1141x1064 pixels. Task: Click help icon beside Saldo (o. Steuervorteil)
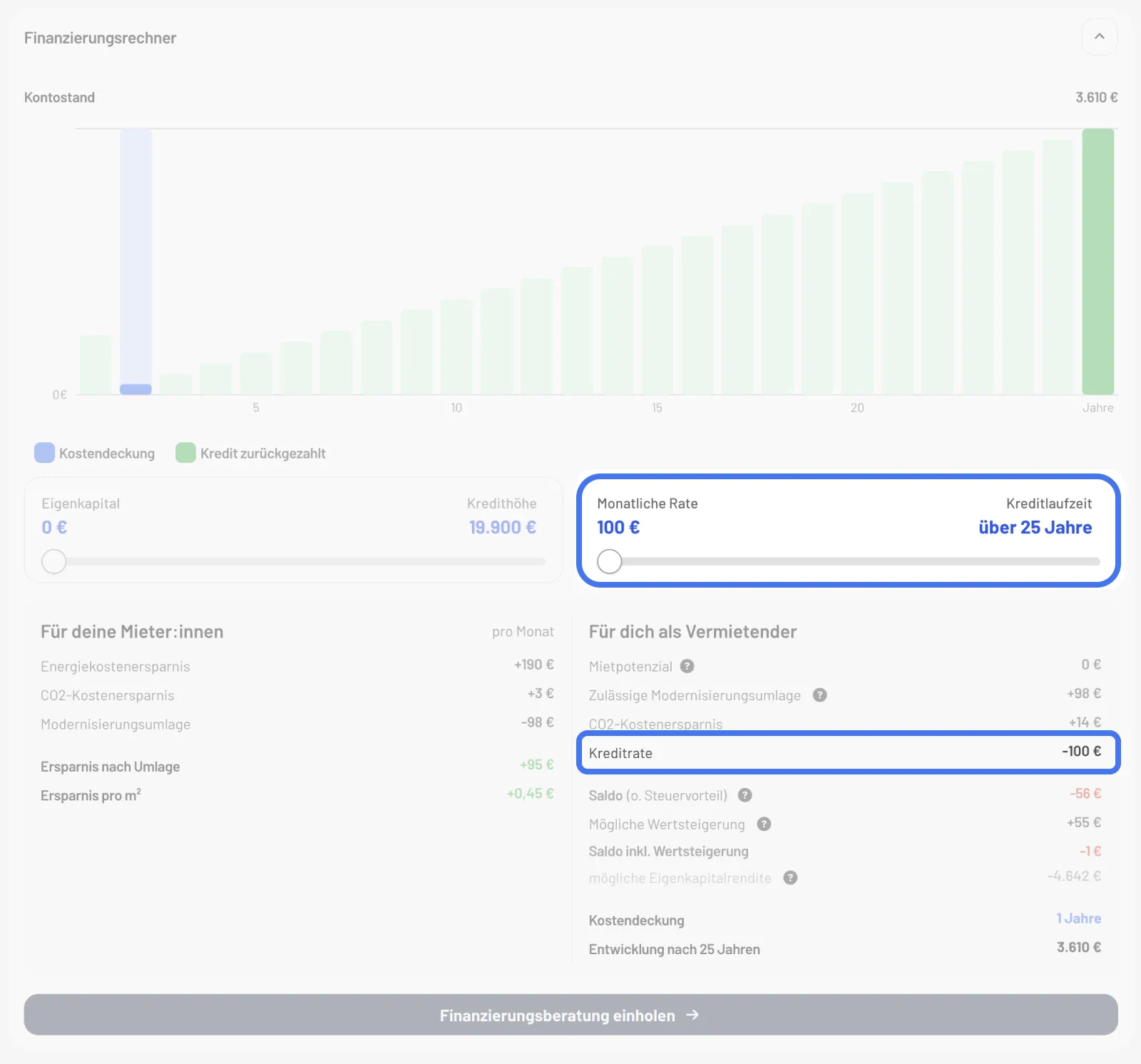pyautogui.click(x=745, y=795)
